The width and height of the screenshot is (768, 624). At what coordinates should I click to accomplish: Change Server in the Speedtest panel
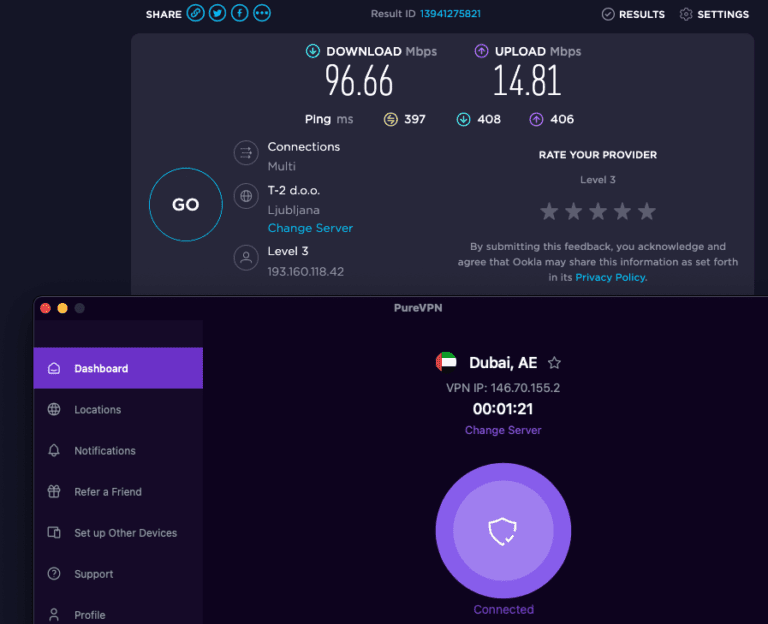pos(310,228)
